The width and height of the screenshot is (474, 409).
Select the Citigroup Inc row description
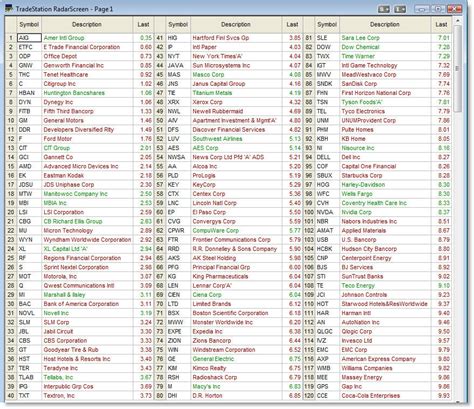pyautogui.click(x=60, y=84)
